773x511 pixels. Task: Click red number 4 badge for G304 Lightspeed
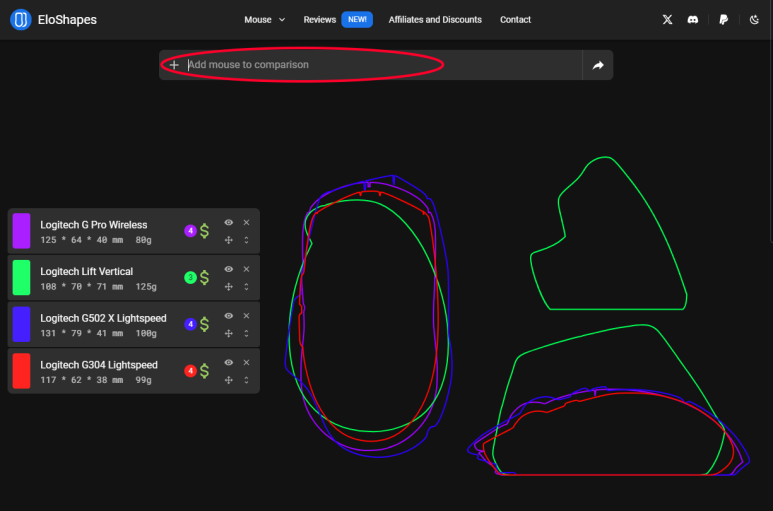[190, 371]
